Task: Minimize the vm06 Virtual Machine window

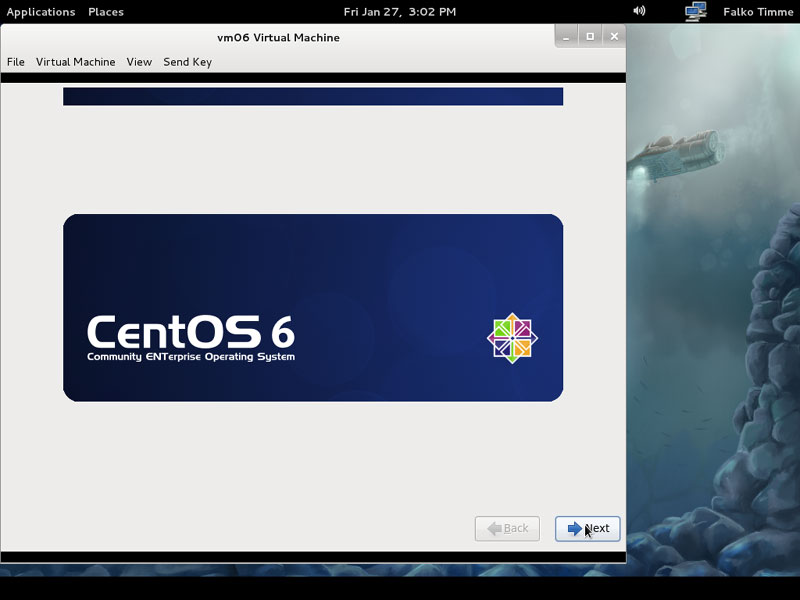Action: click(x=566, y=37)
